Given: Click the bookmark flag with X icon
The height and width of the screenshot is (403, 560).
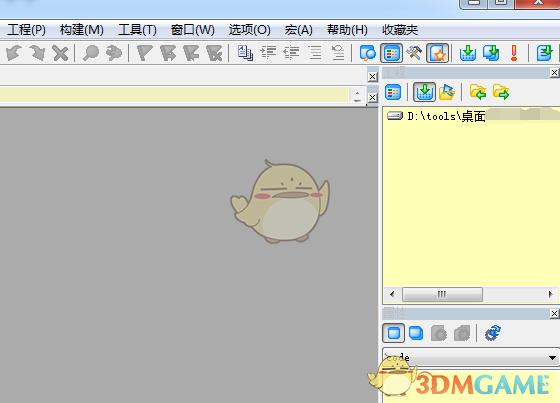Looking at the screenshot, I should coord(214,53).
